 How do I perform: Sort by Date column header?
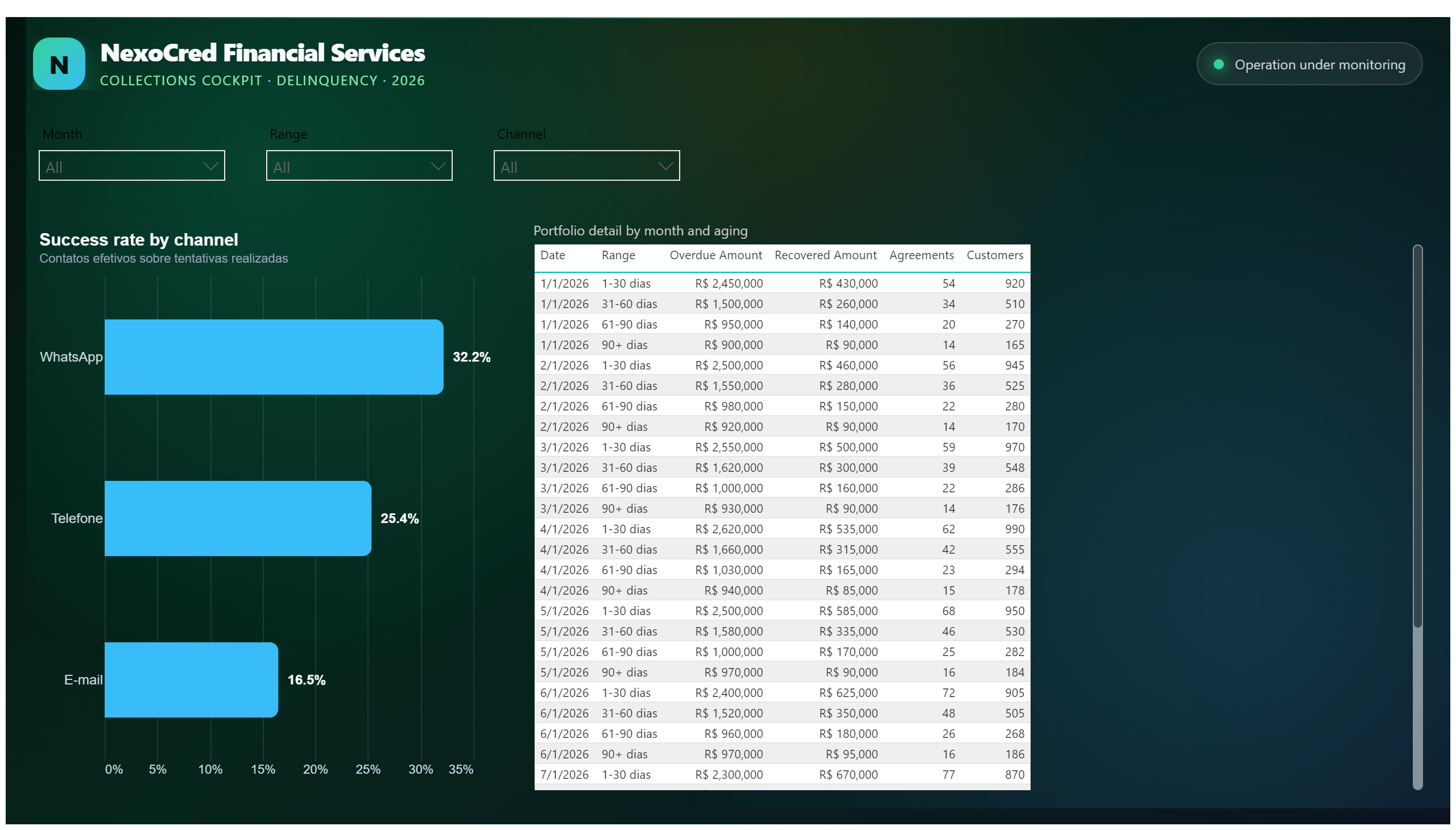[x=552, y=255]
